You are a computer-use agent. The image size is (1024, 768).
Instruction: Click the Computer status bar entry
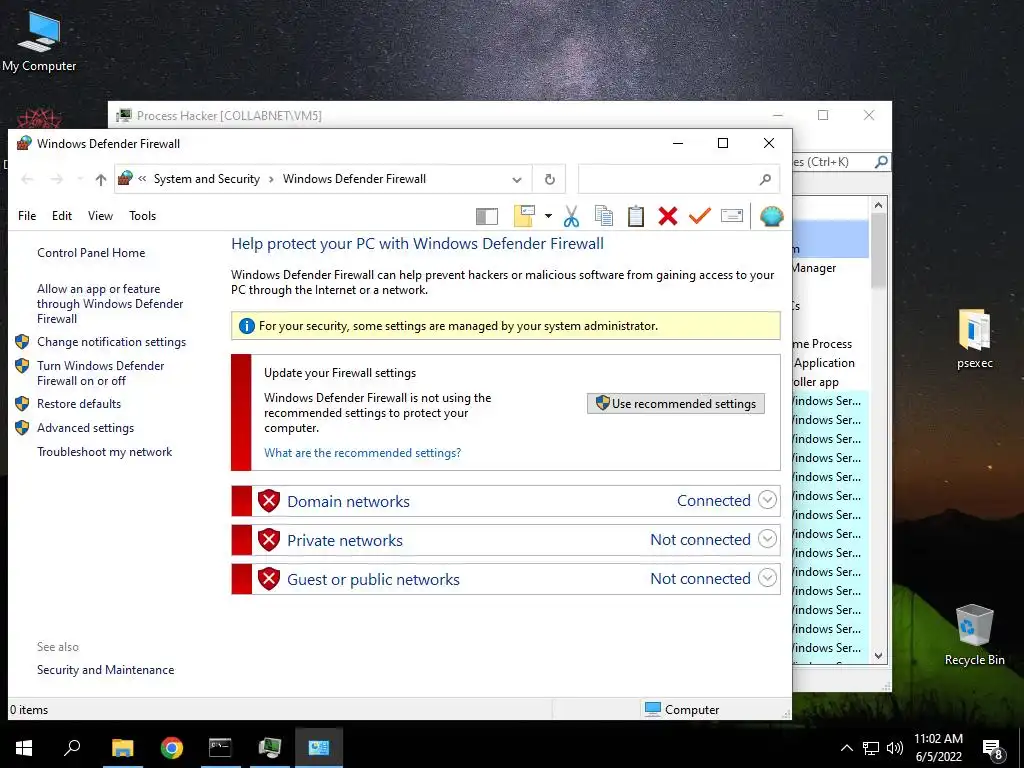coord(682,709)
